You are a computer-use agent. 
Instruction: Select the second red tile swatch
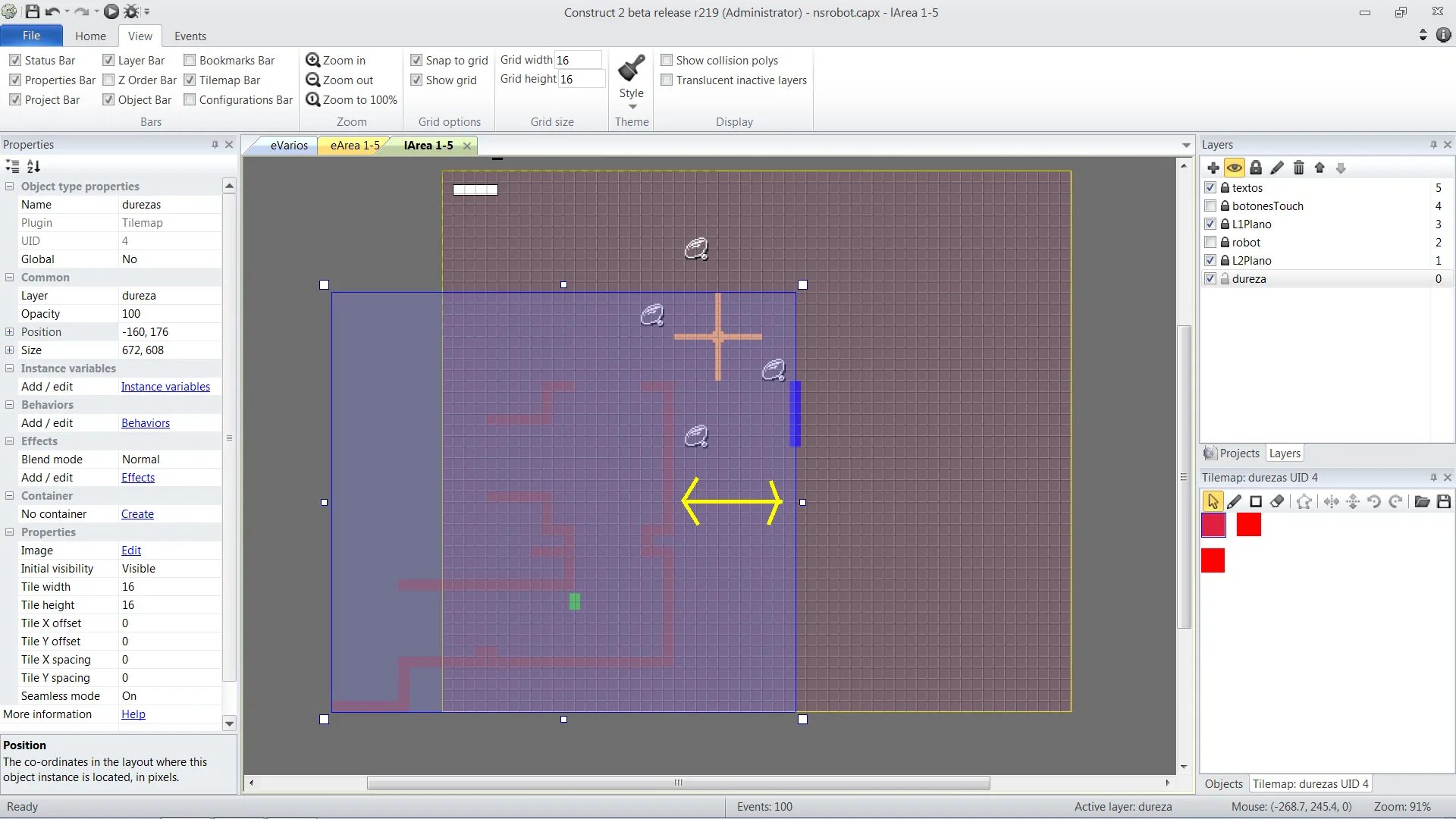tap(1248, 524)
